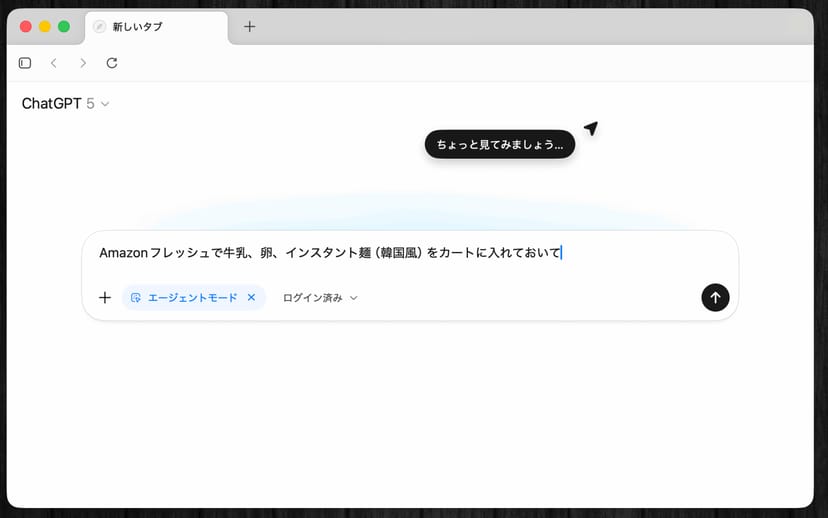Open a new tab with plus button
The width and height of the screenshot is (828, 518).
(x=250, y=27)
